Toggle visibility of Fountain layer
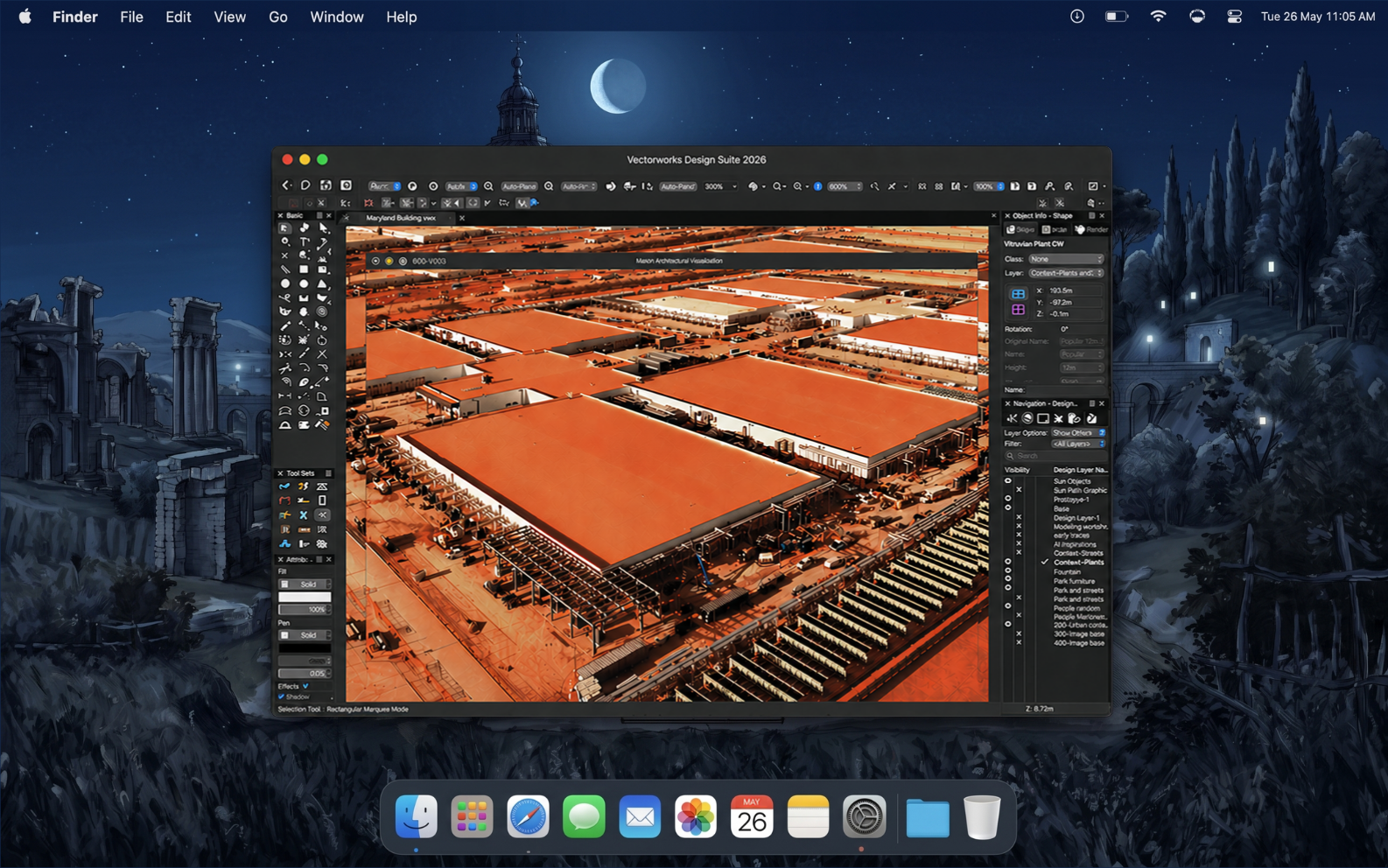 (x=1007, y=571)
